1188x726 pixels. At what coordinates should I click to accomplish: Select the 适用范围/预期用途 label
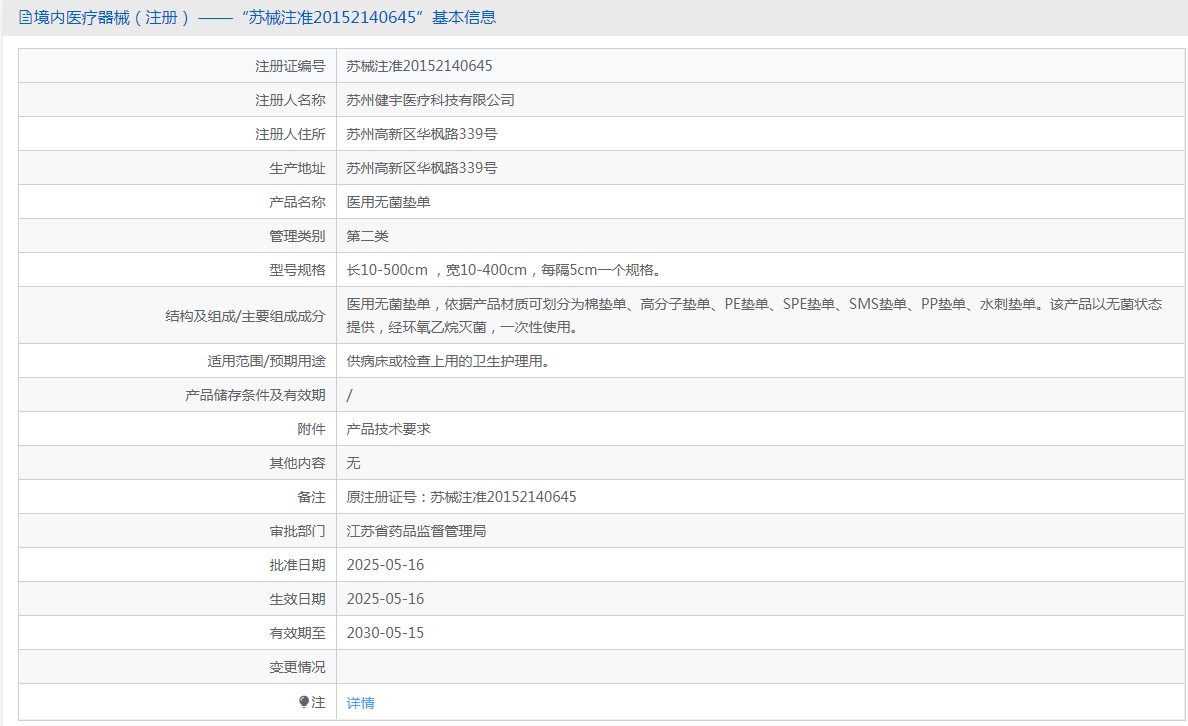pyautogui.click(x=267, y=361)
